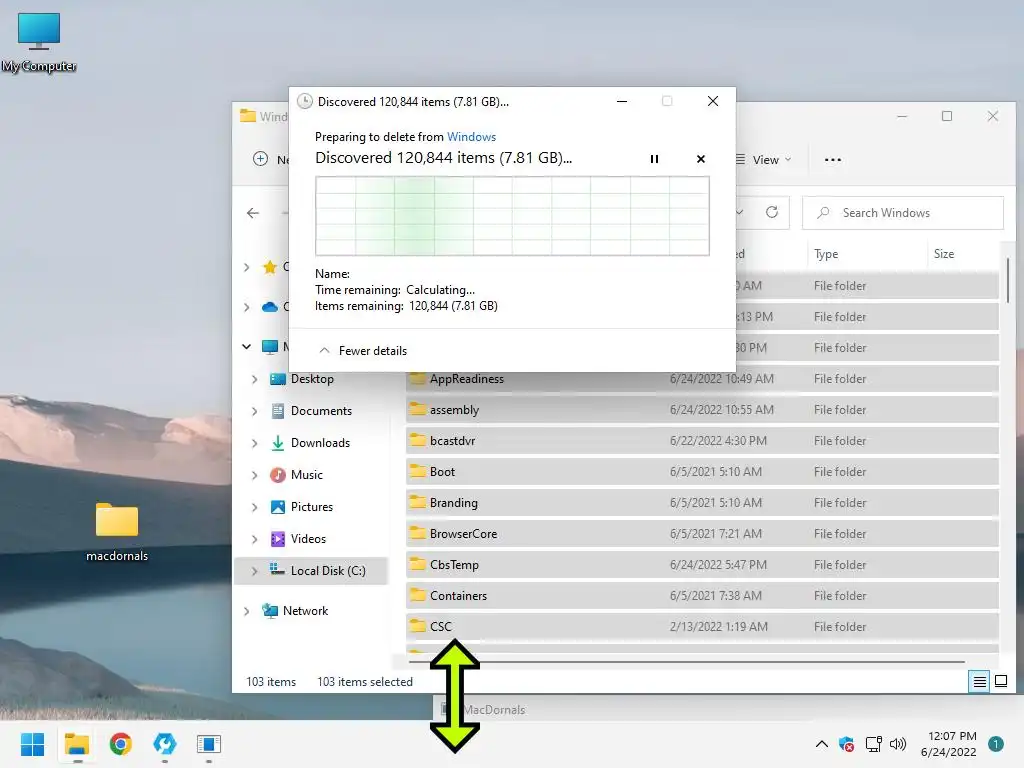Open the blue hexagon taskbar app
This screenshot has height=768, width=1024.
(165, 744)
